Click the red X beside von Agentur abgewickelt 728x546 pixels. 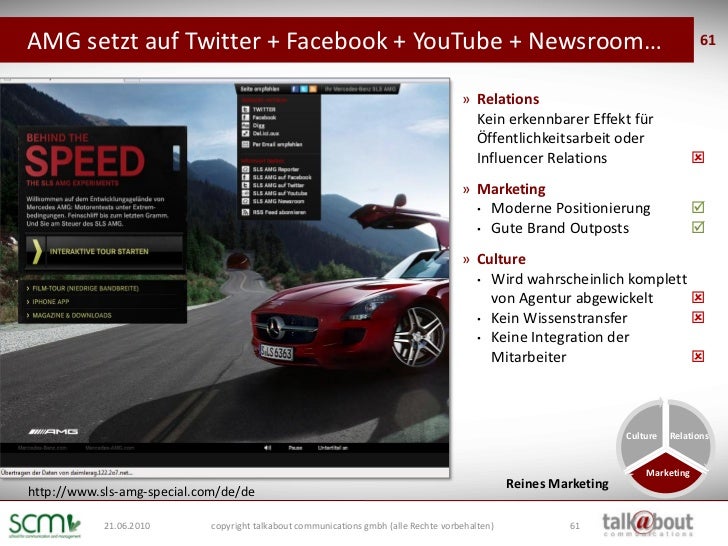(x=698, y=297)
